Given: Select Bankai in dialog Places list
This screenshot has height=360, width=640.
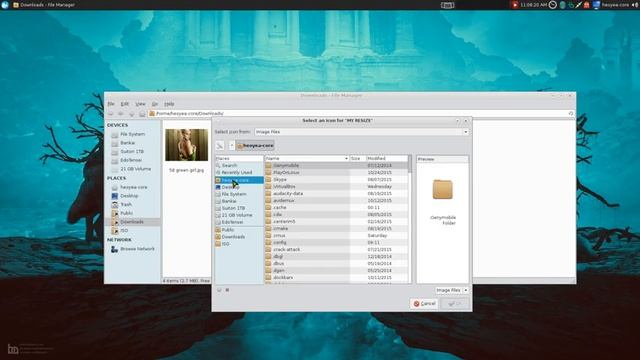Looking at the screenshot, I should click(x=239, y=201).
